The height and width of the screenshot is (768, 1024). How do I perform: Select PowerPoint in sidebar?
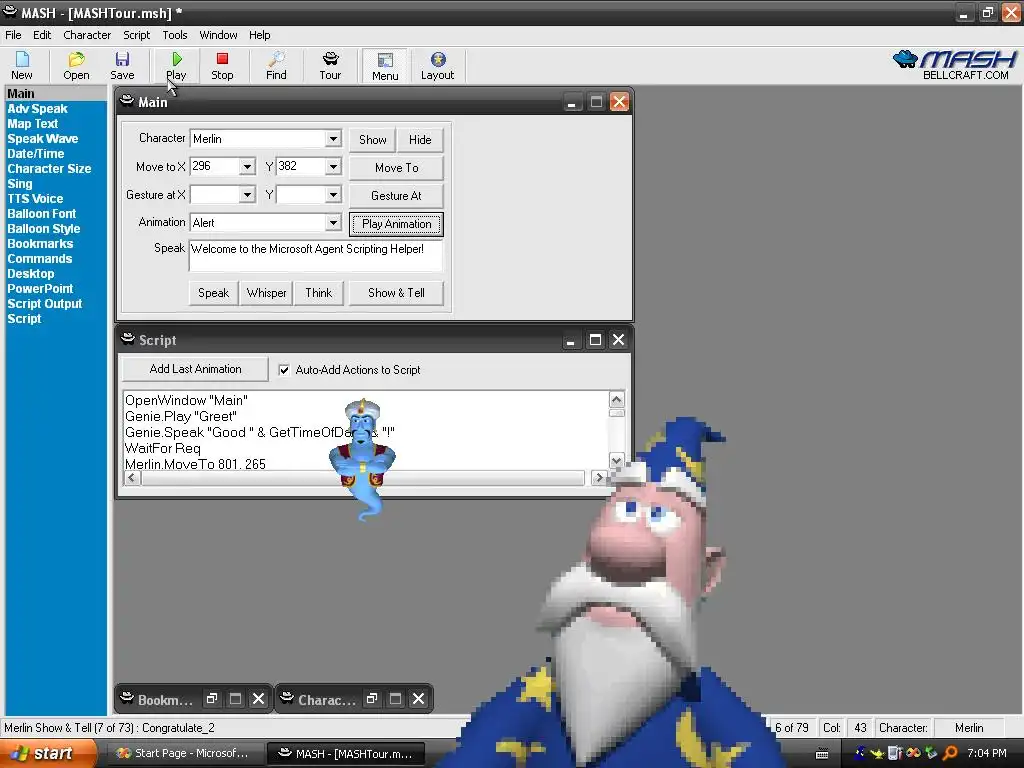(x=40, y=289)
